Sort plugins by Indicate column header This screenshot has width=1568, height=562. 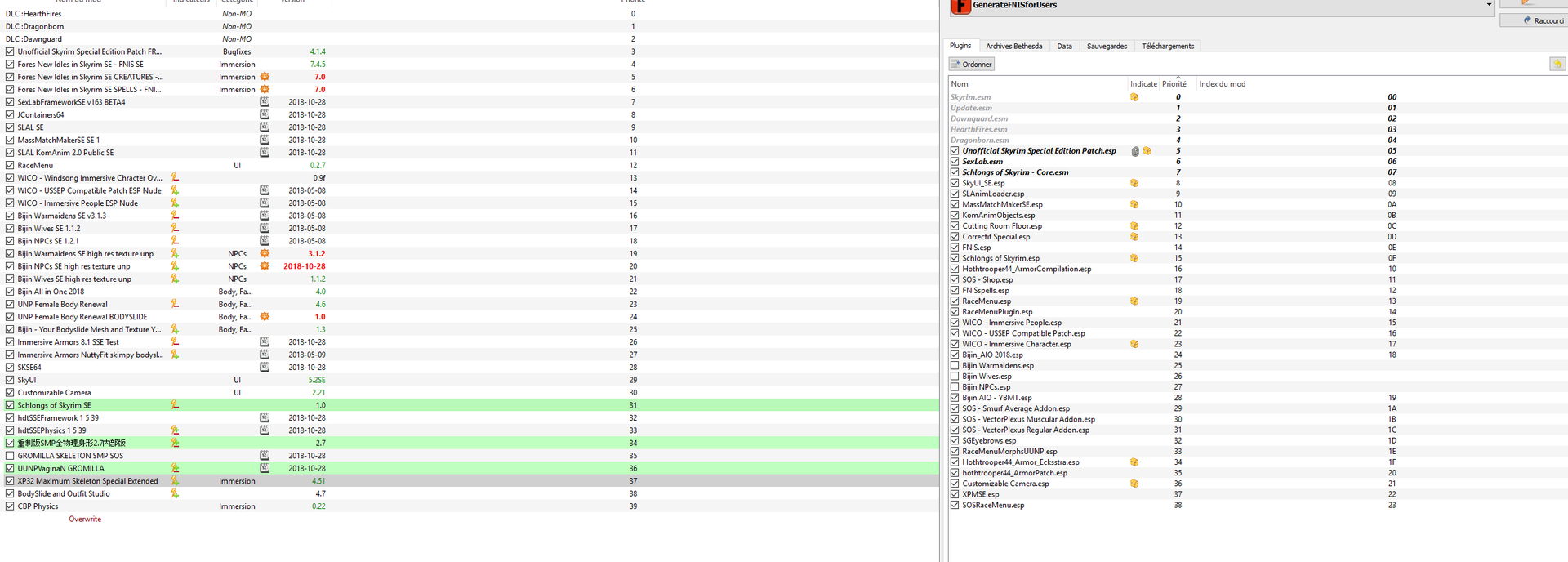pos(1143,83)
